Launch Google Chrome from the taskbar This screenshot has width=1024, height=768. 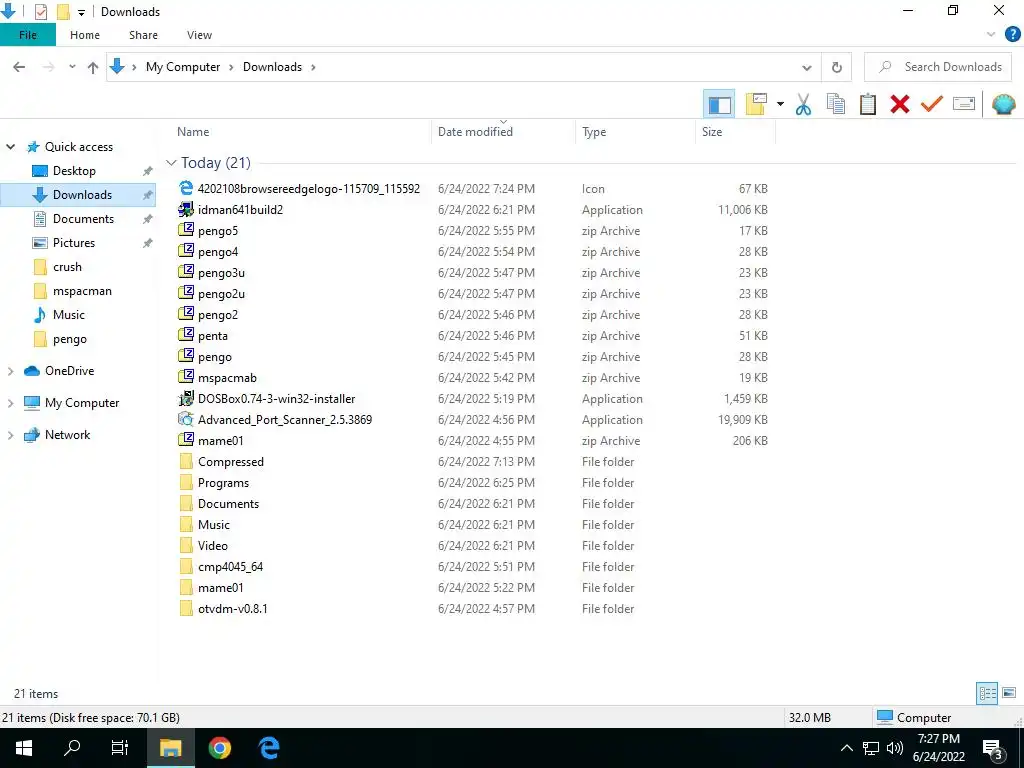click(219, 748)
